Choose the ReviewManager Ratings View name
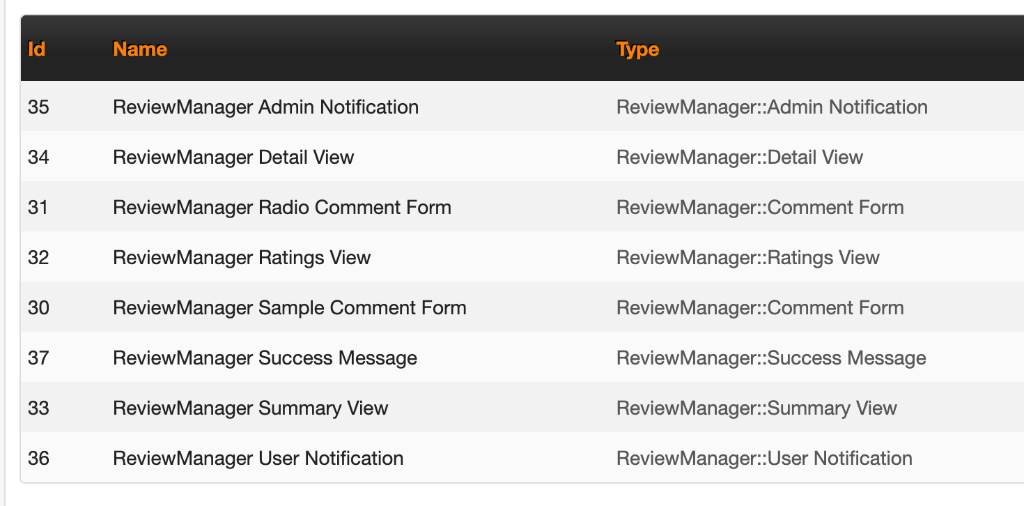This screenshot has width=1024, height=506. click(x=241, y=258)
